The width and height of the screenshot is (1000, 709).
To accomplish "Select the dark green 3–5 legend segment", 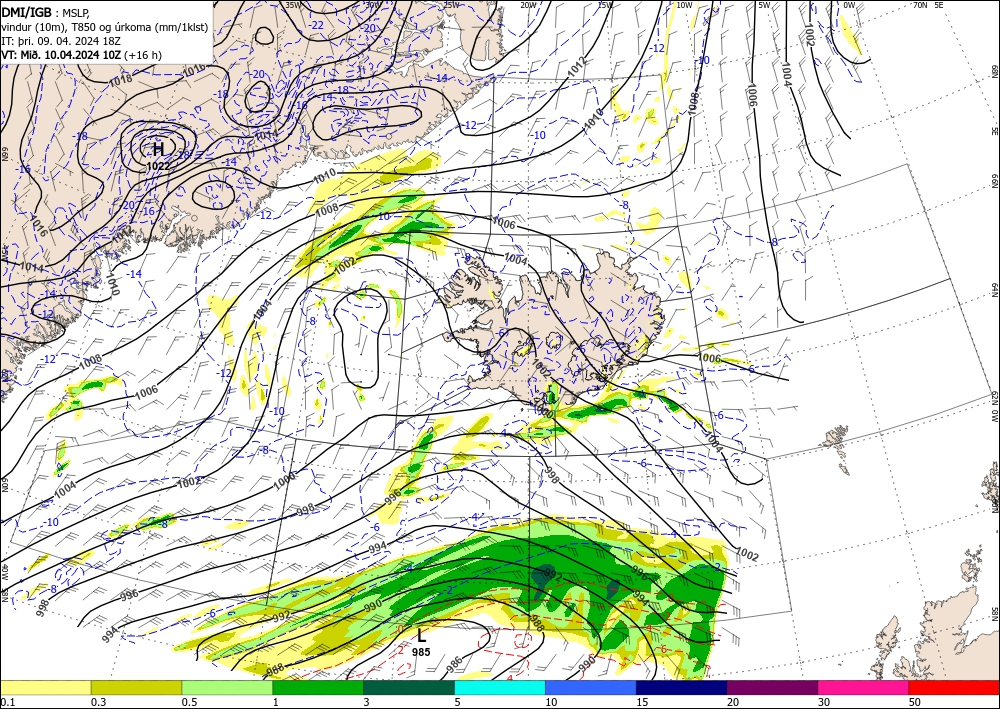I will pos(409,687).
